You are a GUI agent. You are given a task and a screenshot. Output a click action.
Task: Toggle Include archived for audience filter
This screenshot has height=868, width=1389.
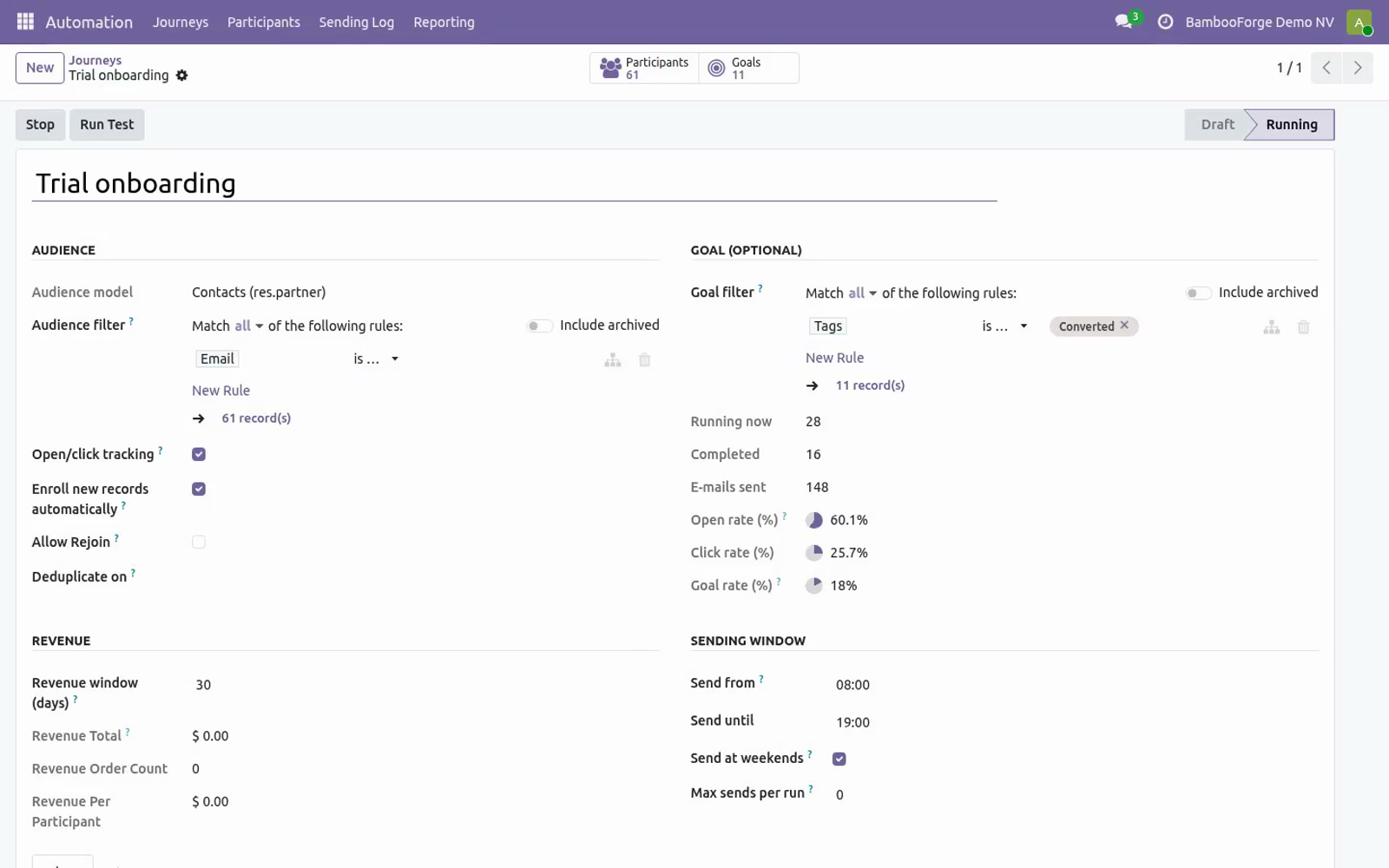tap(539, 325)
